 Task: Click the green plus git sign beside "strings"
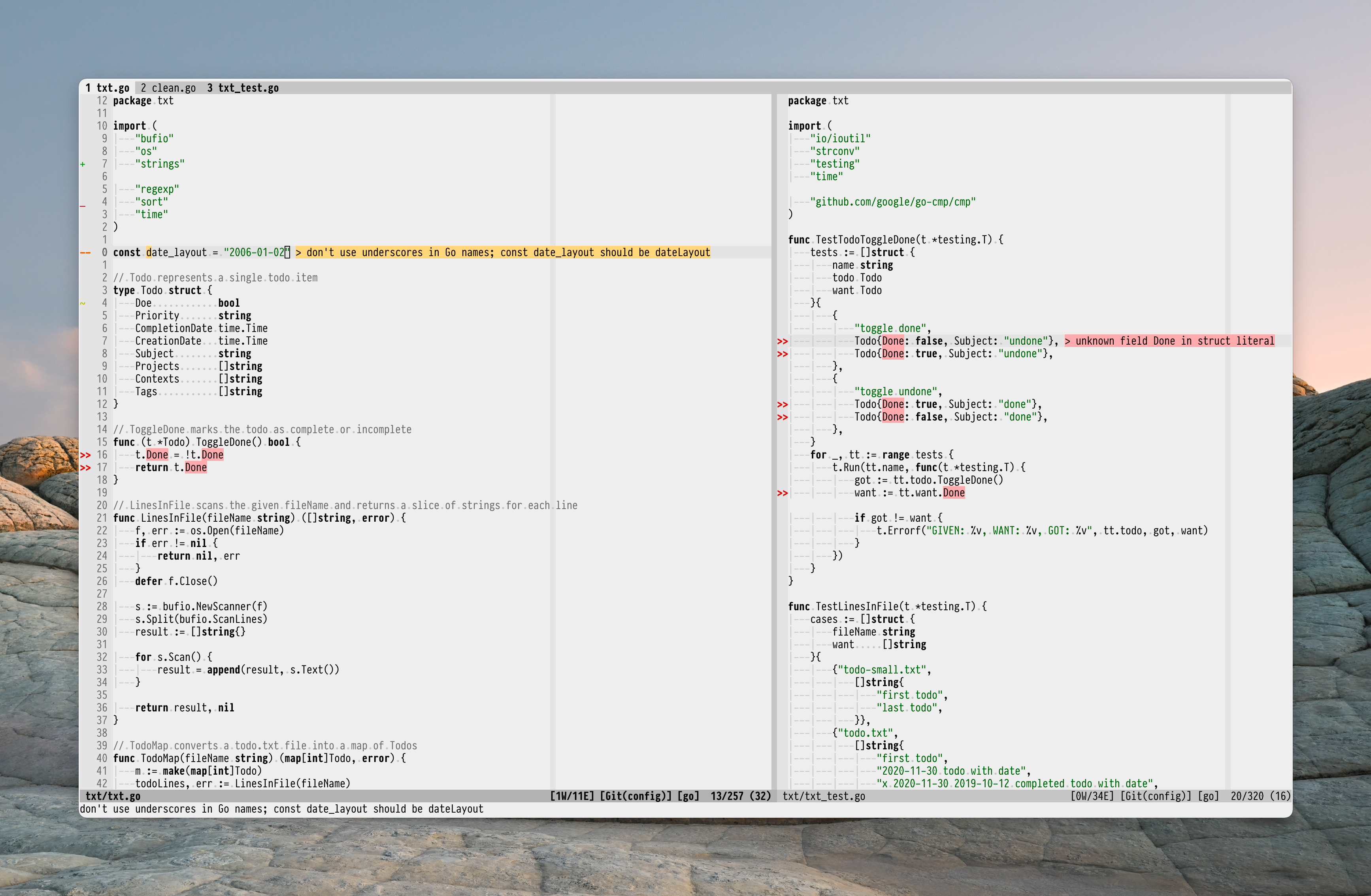(x=83, y=164)
